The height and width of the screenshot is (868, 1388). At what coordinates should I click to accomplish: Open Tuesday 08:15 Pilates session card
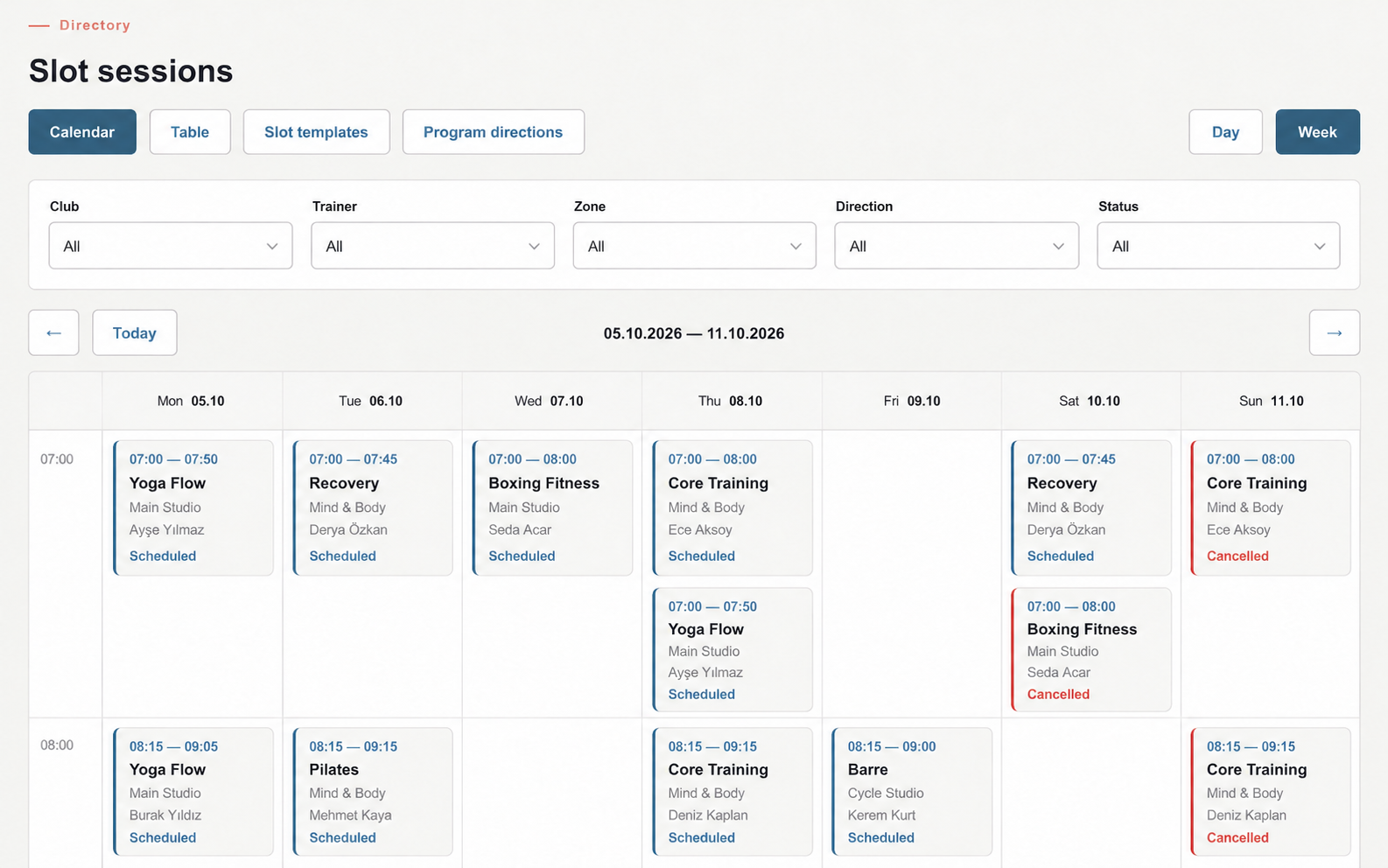pos(373,791)
